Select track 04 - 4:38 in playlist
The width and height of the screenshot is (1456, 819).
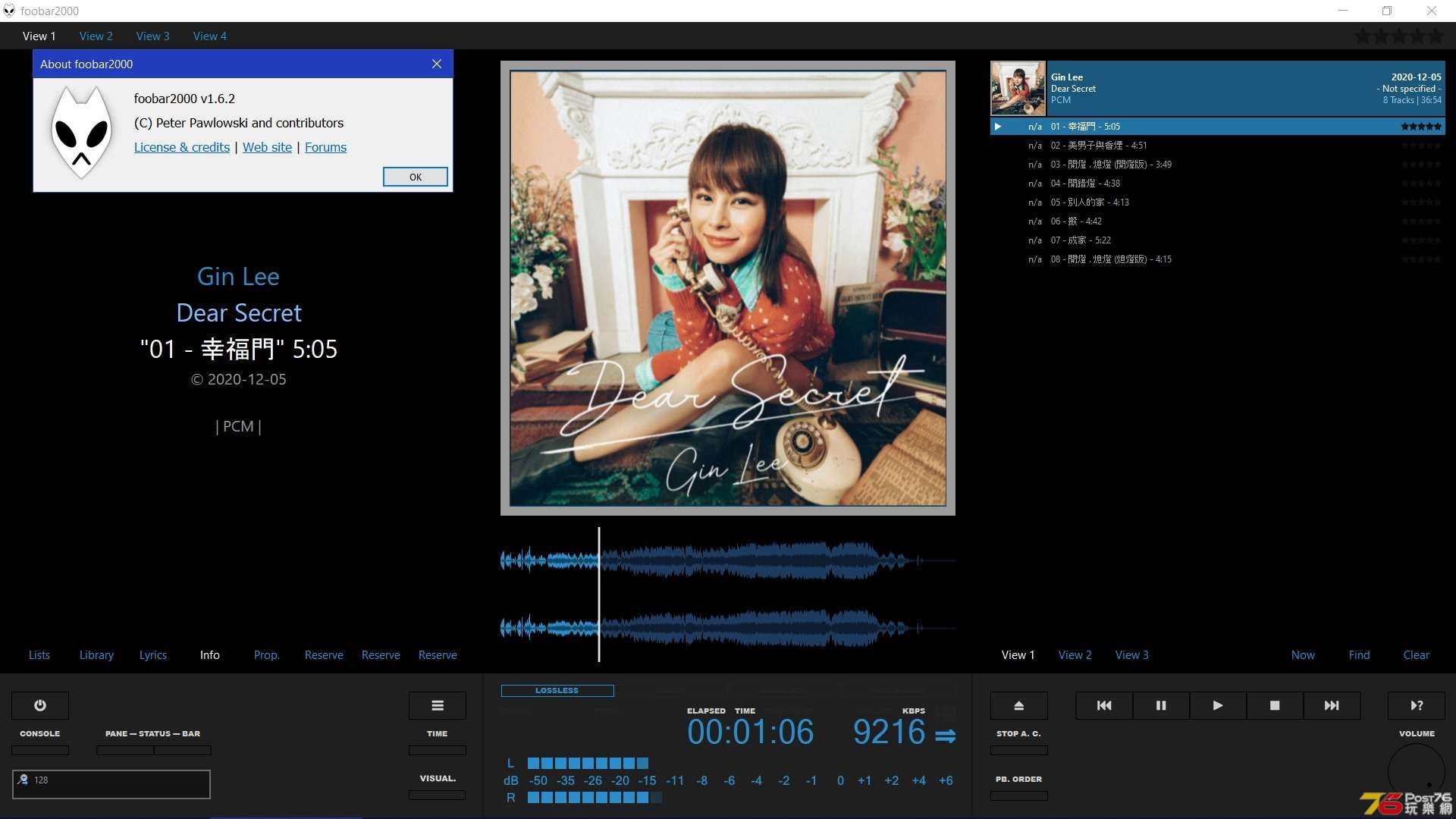pos(1218,184)
